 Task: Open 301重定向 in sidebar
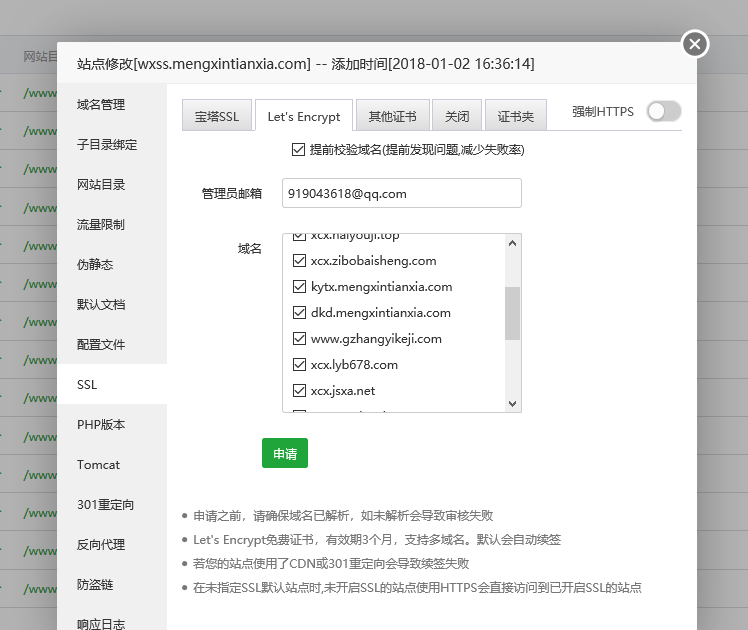(112, 505)
